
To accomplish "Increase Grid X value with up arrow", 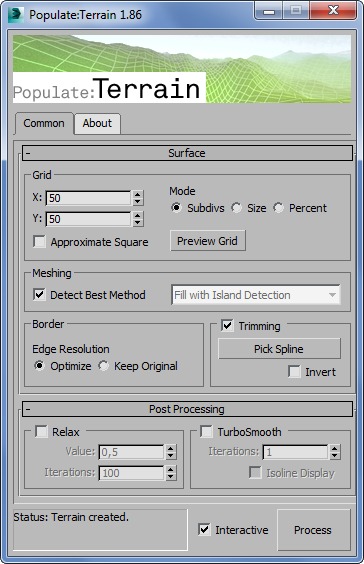I will click(x=138, y=194).
